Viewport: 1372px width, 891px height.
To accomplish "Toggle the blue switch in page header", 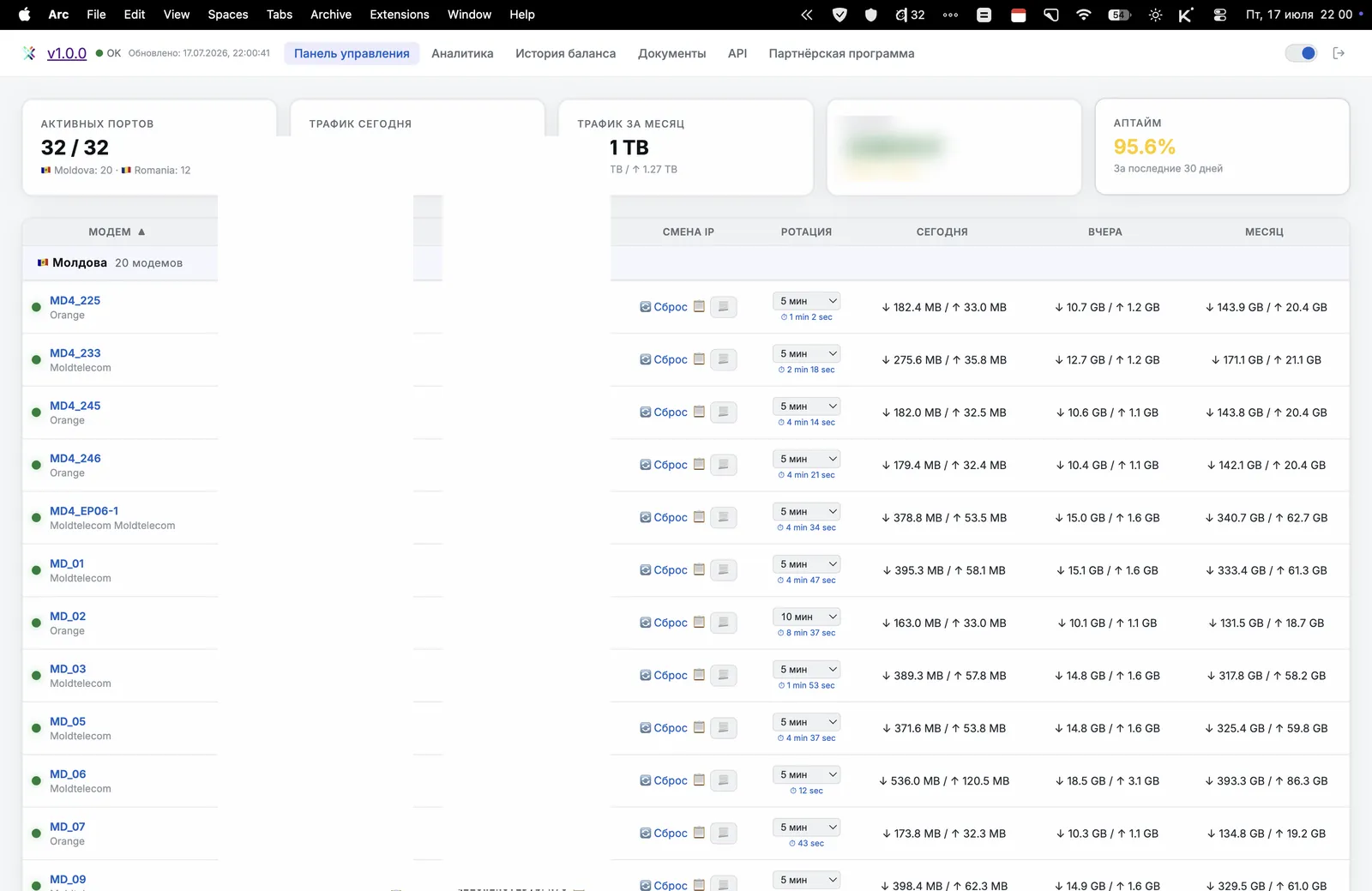I will (1301, 53).
